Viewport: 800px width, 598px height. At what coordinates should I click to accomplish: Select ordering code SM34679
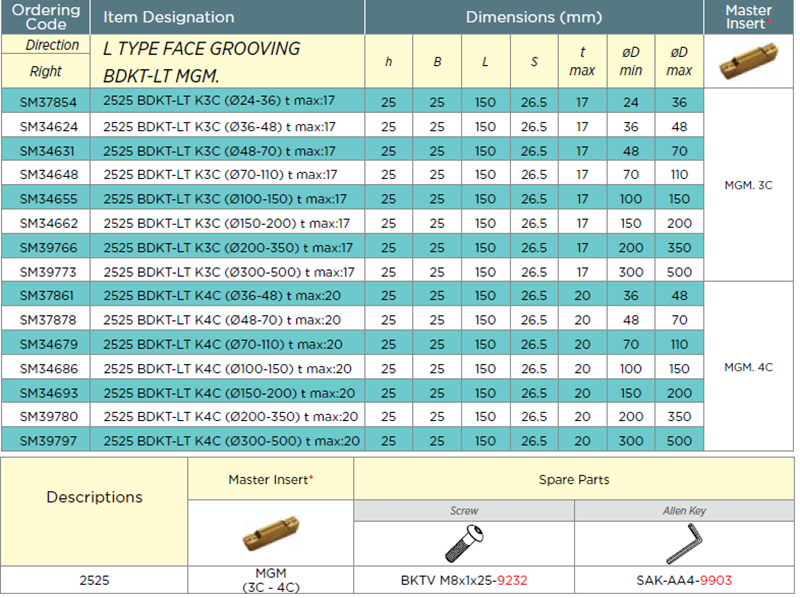[x=48, y=344]
